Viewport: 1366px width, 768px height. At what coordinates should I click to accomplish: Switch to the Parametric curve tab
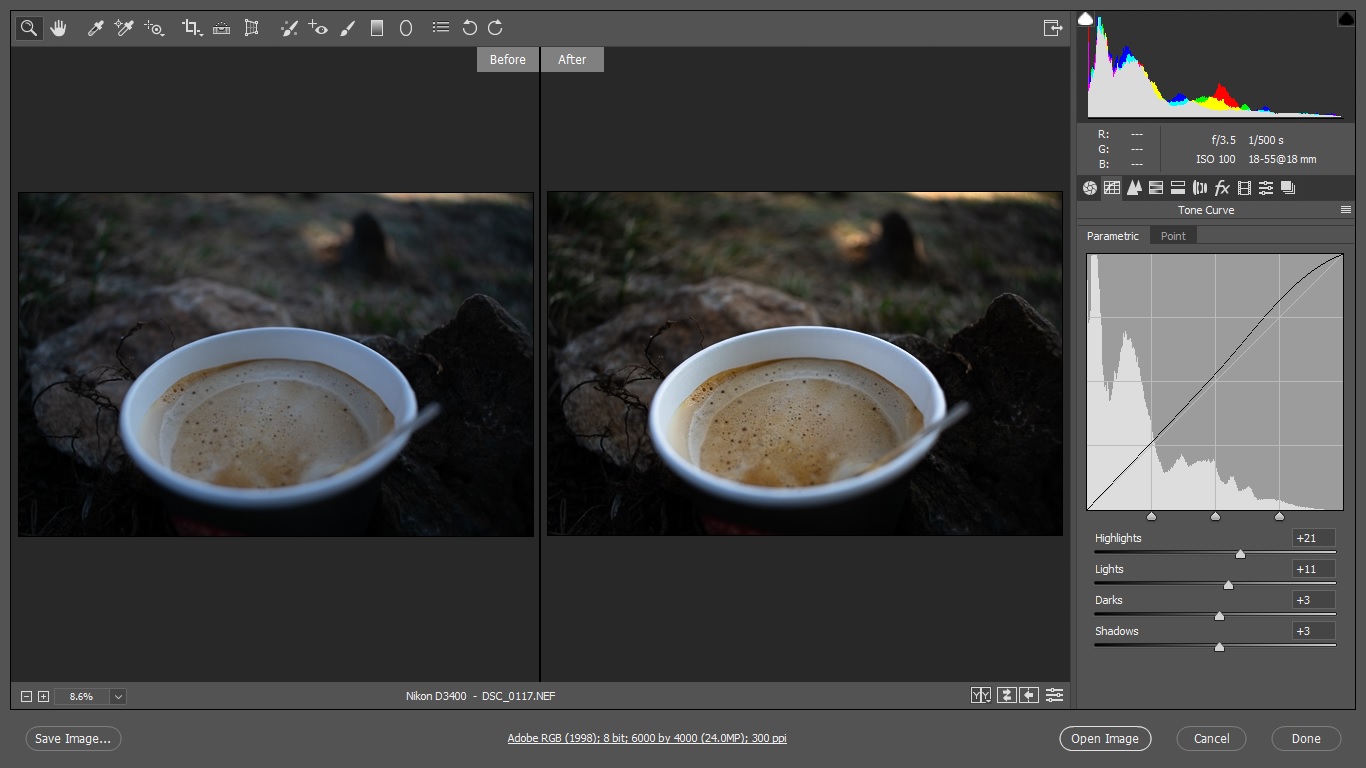pyautogui.click(x=1113, y=236)
